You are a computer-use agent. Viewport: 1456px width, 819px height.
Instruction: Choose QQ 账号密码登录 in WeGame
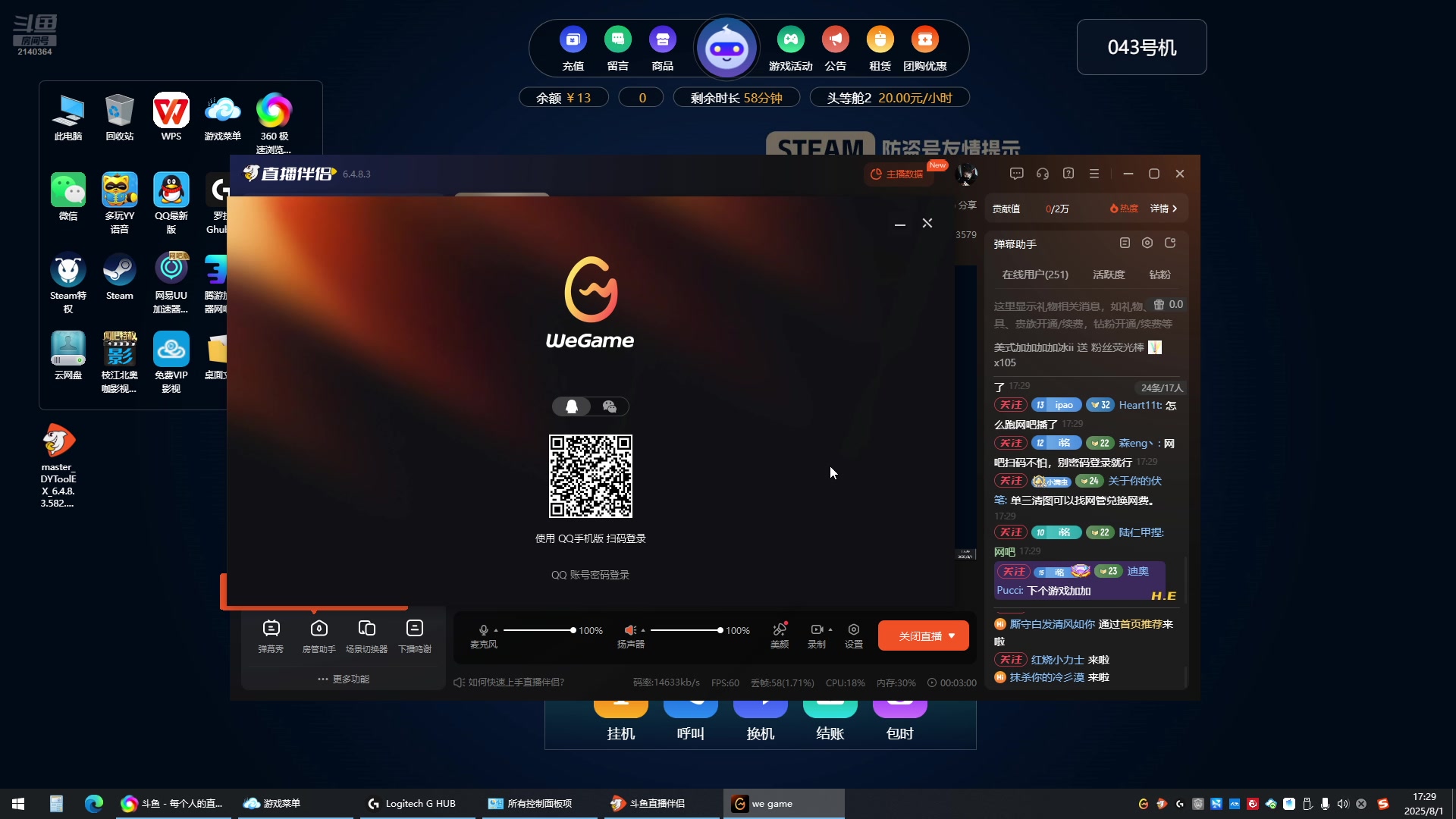click(x=590, y=575)
